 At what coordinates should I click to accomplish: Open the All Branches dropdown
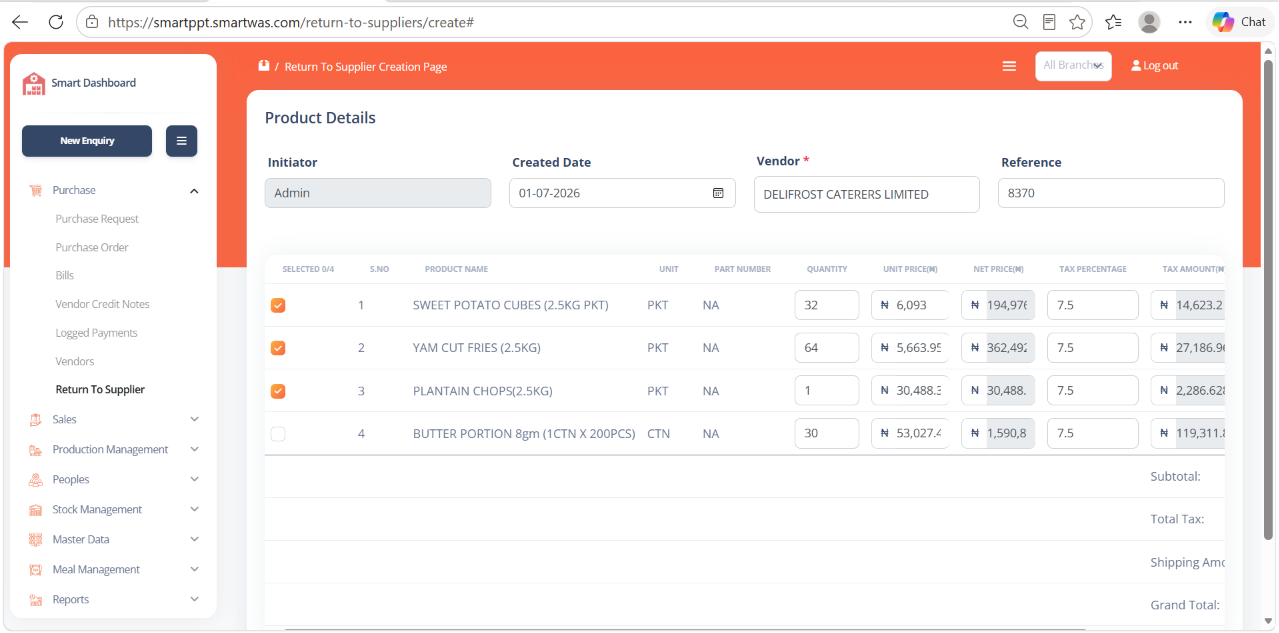(x=1073, y=66)
